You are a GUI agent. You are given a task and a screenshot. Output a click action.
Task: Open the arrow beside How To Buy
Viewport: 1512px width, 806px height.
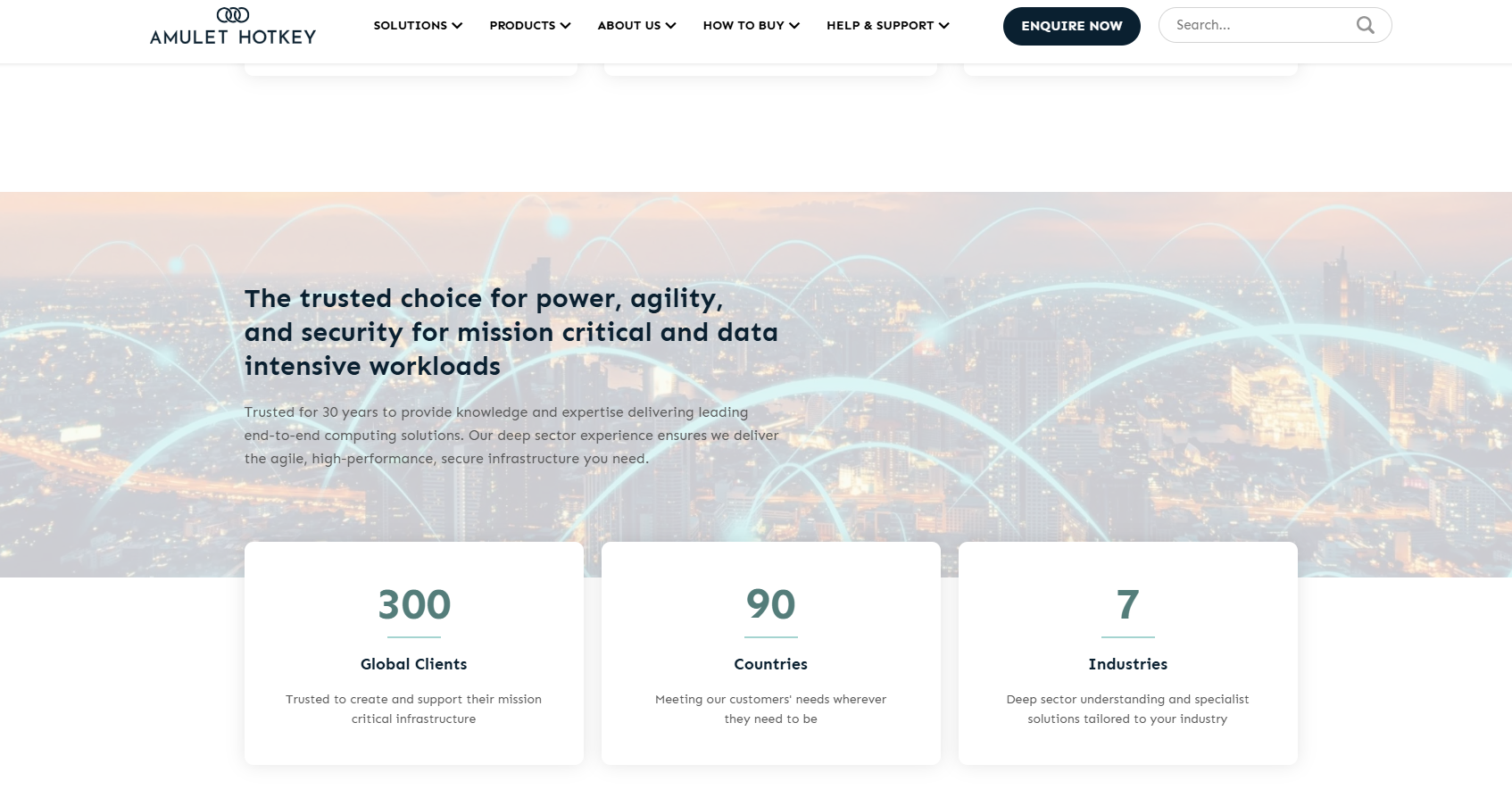794,26
